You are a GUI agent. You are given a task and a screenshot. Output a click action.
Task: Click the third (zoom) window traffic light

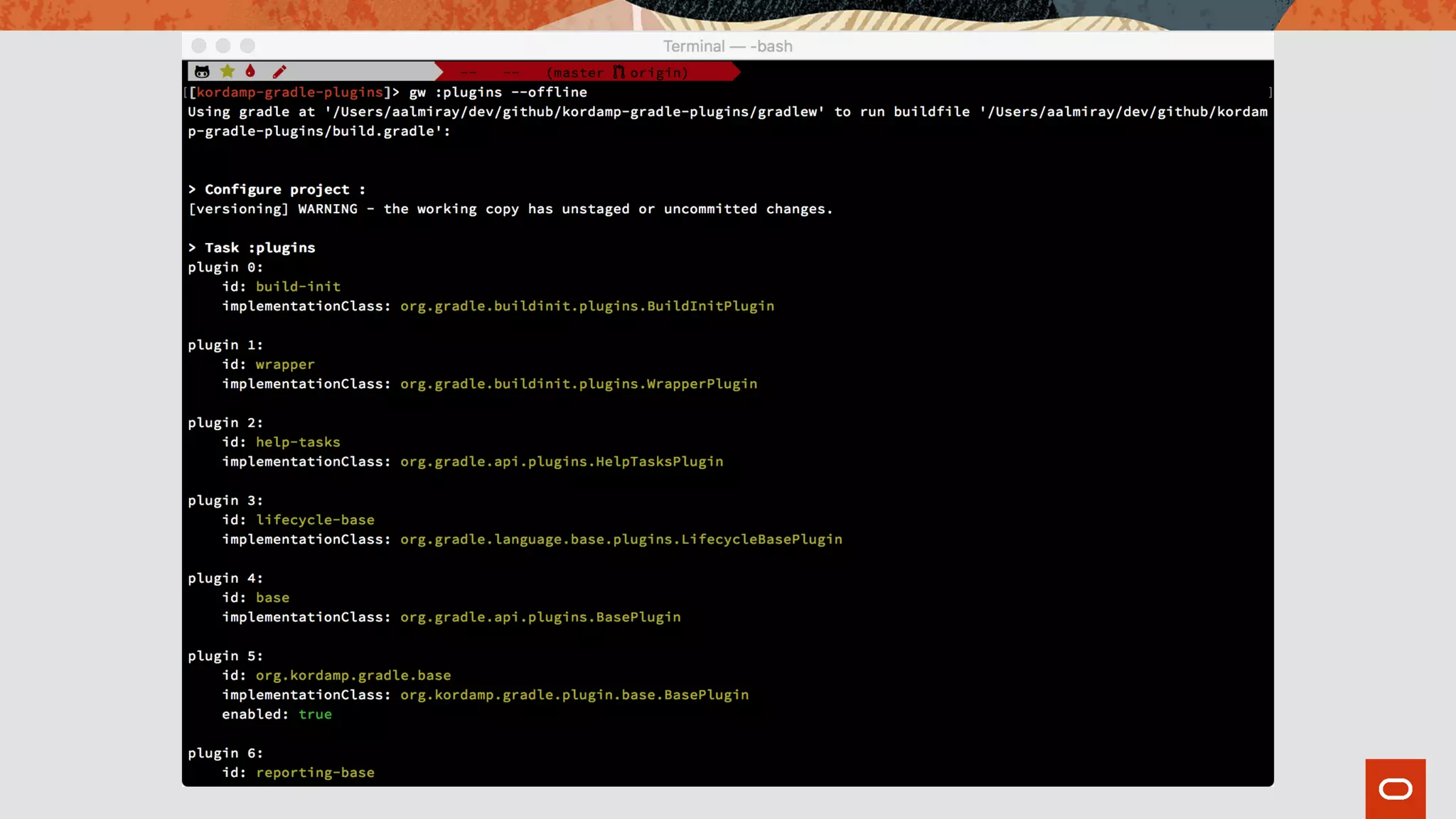pyautogui.click(x=247, y=46)
